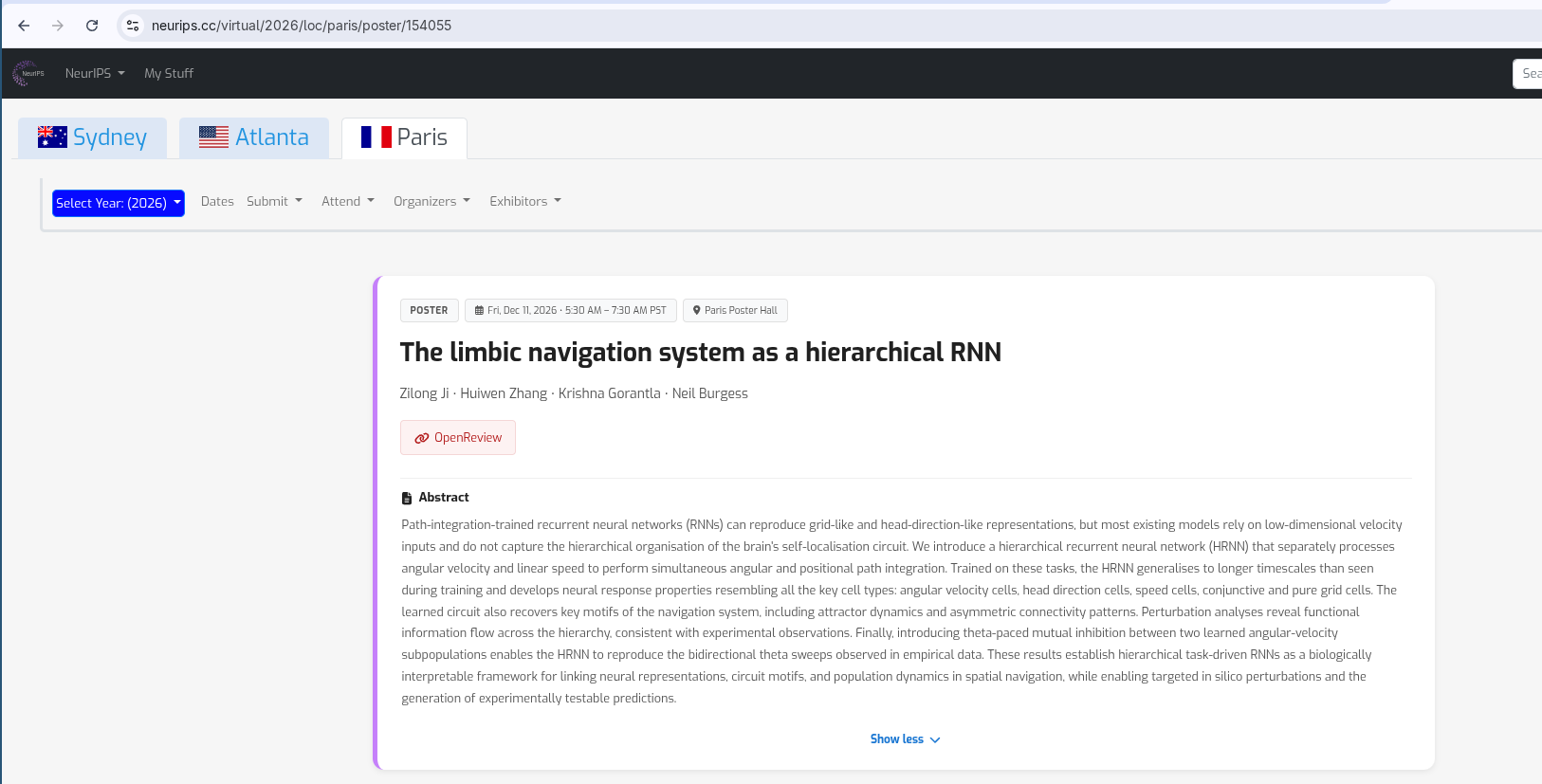Click author name Neil Burgess

[710, 393]
